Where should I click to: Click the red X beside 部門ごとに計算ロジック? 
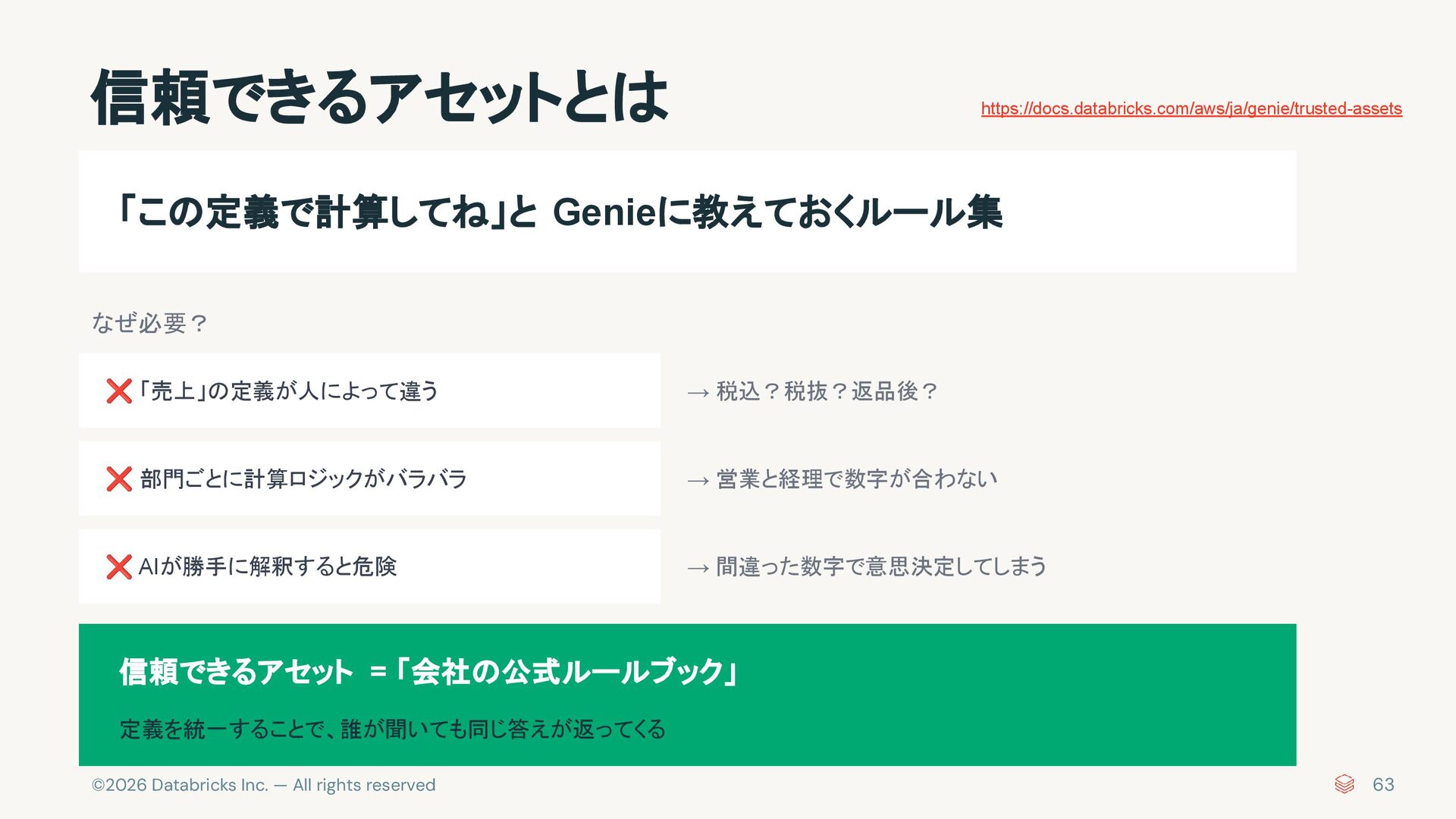(119, 479)
